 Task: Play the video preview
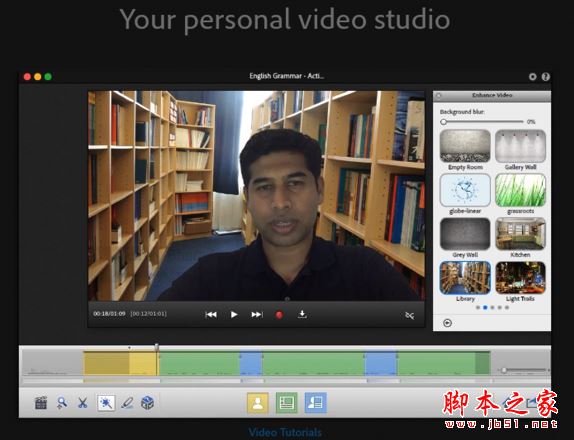pos(234,314)
